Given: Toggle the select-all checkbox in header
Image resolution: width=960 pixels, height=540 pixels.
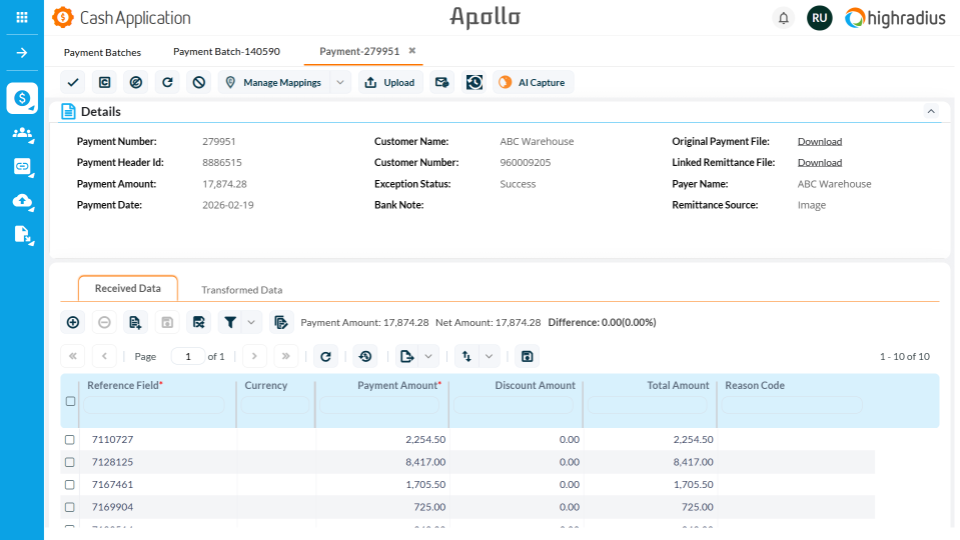Looking at the screenshot, I should click(70, 401).
